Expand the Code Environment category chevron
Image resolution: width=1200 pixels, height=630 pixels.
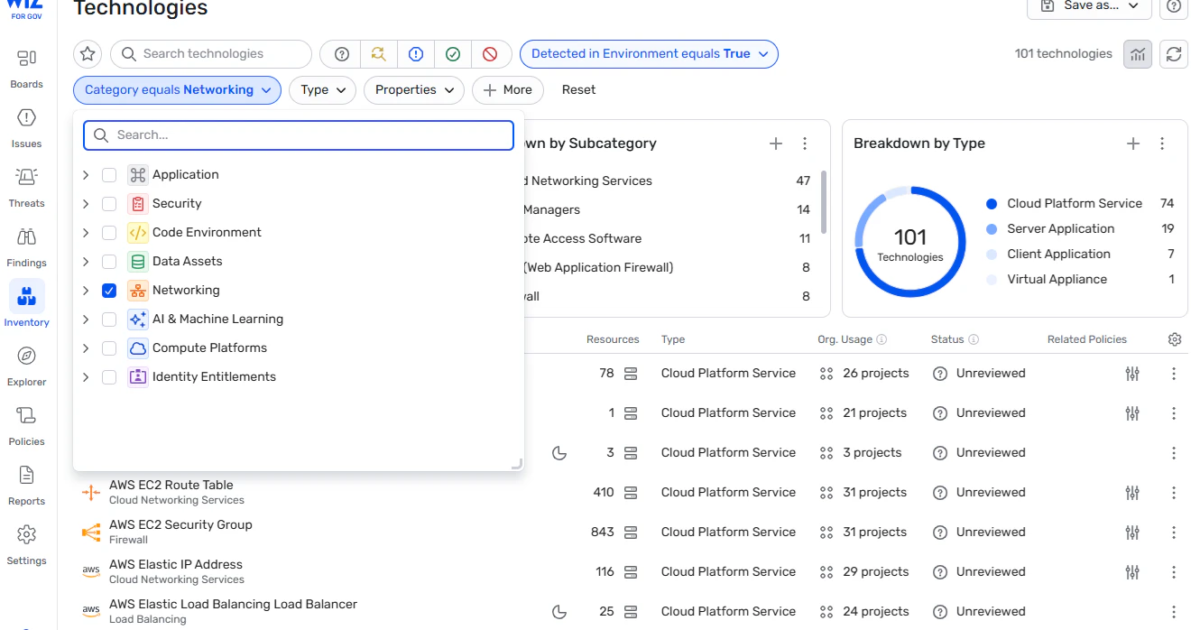86,233
